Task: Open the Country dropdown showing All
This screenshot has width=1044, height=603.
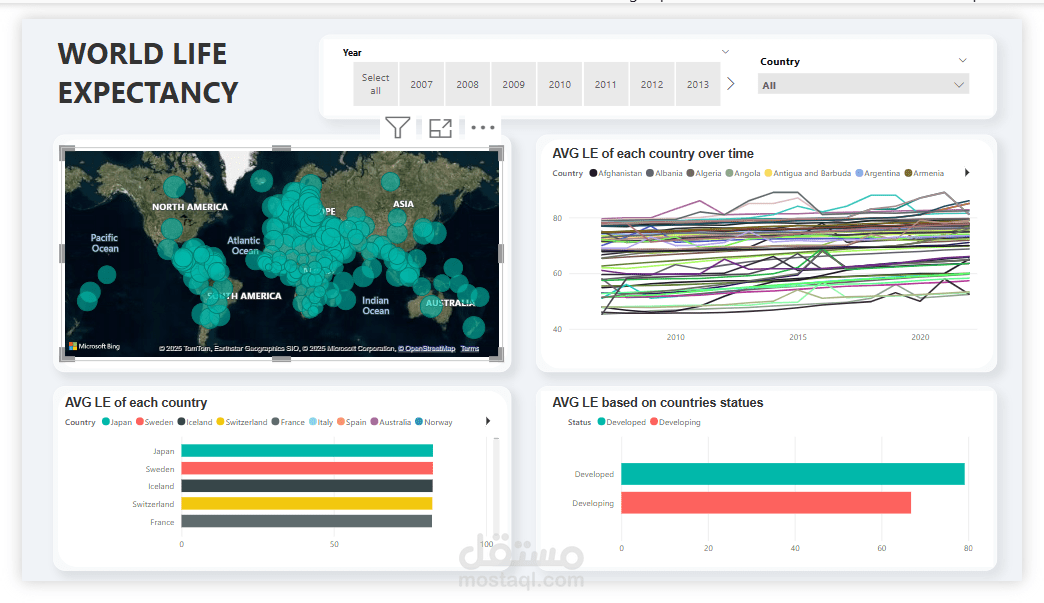Action: (862, 84)
